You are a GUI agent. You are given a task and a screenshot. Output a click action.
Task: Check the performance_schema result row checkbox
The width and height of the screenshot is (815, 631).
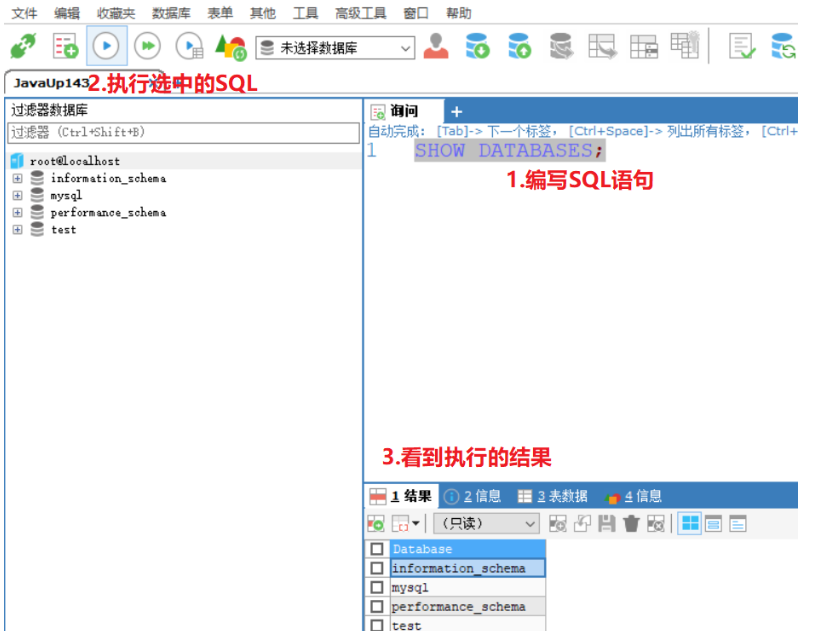click(x=377, y=607)
